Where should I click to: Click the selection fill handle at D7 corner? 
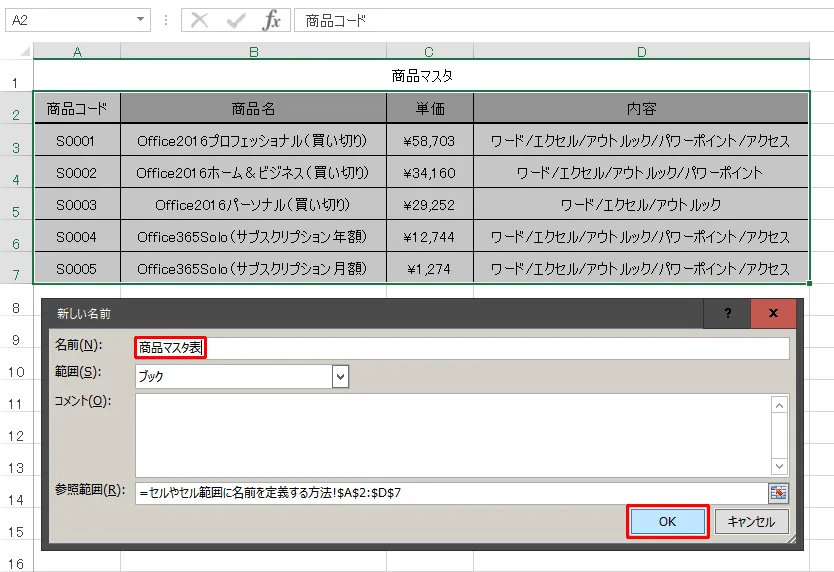tap(809, 283)
